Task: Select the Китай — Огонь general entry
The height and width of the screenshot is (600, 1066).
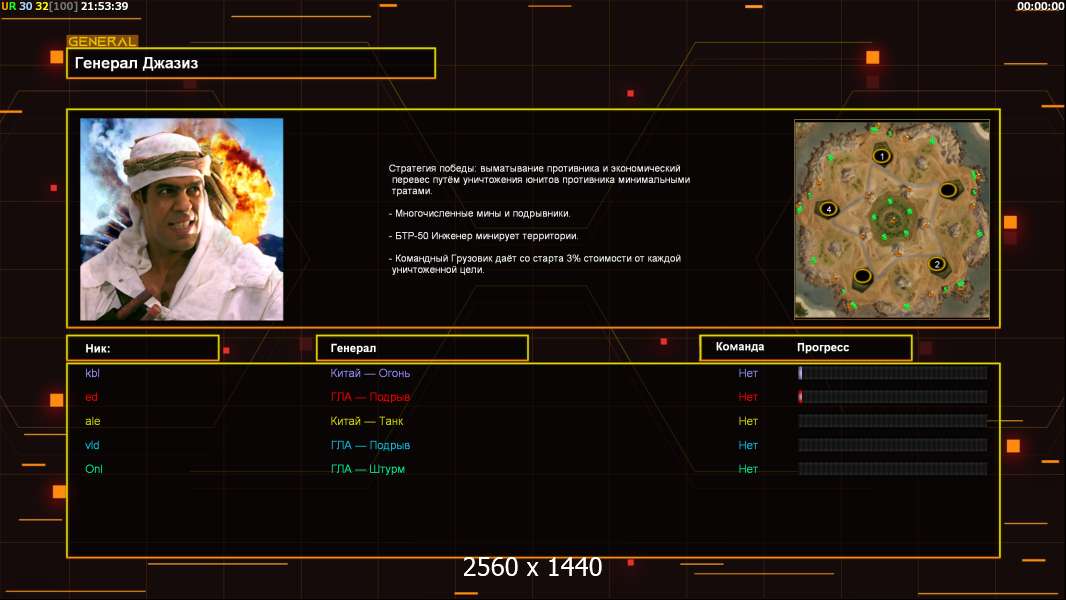Action: [370, 373]
